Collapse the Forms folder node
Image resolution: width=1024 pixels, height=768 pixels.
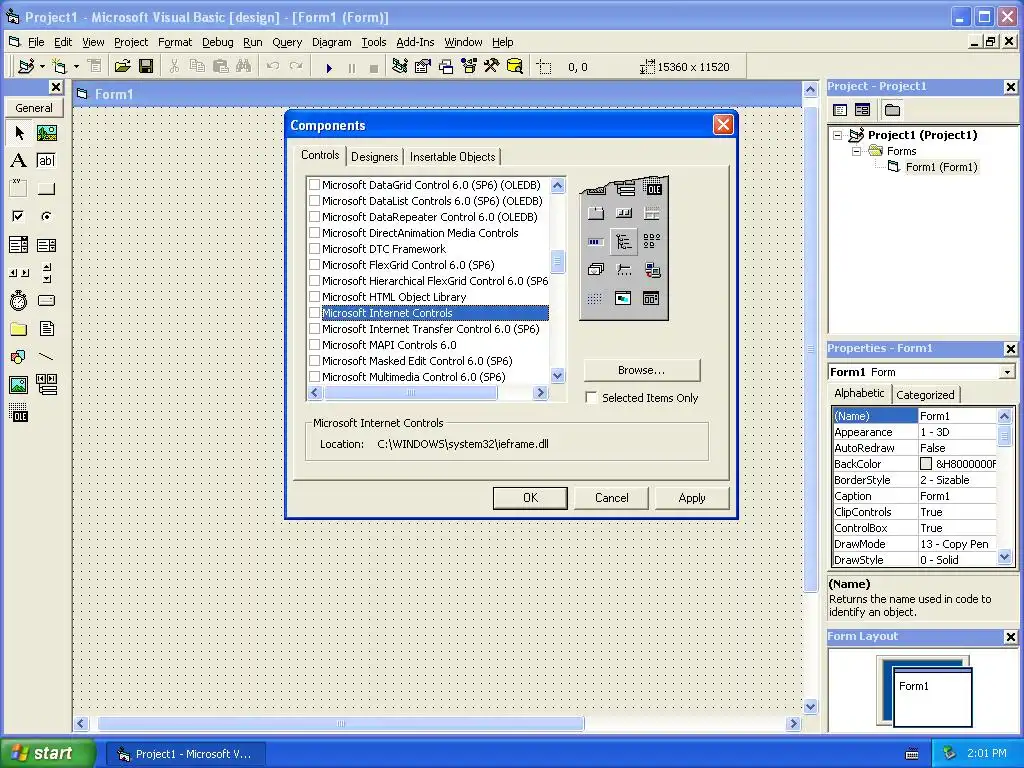(856, 151)
